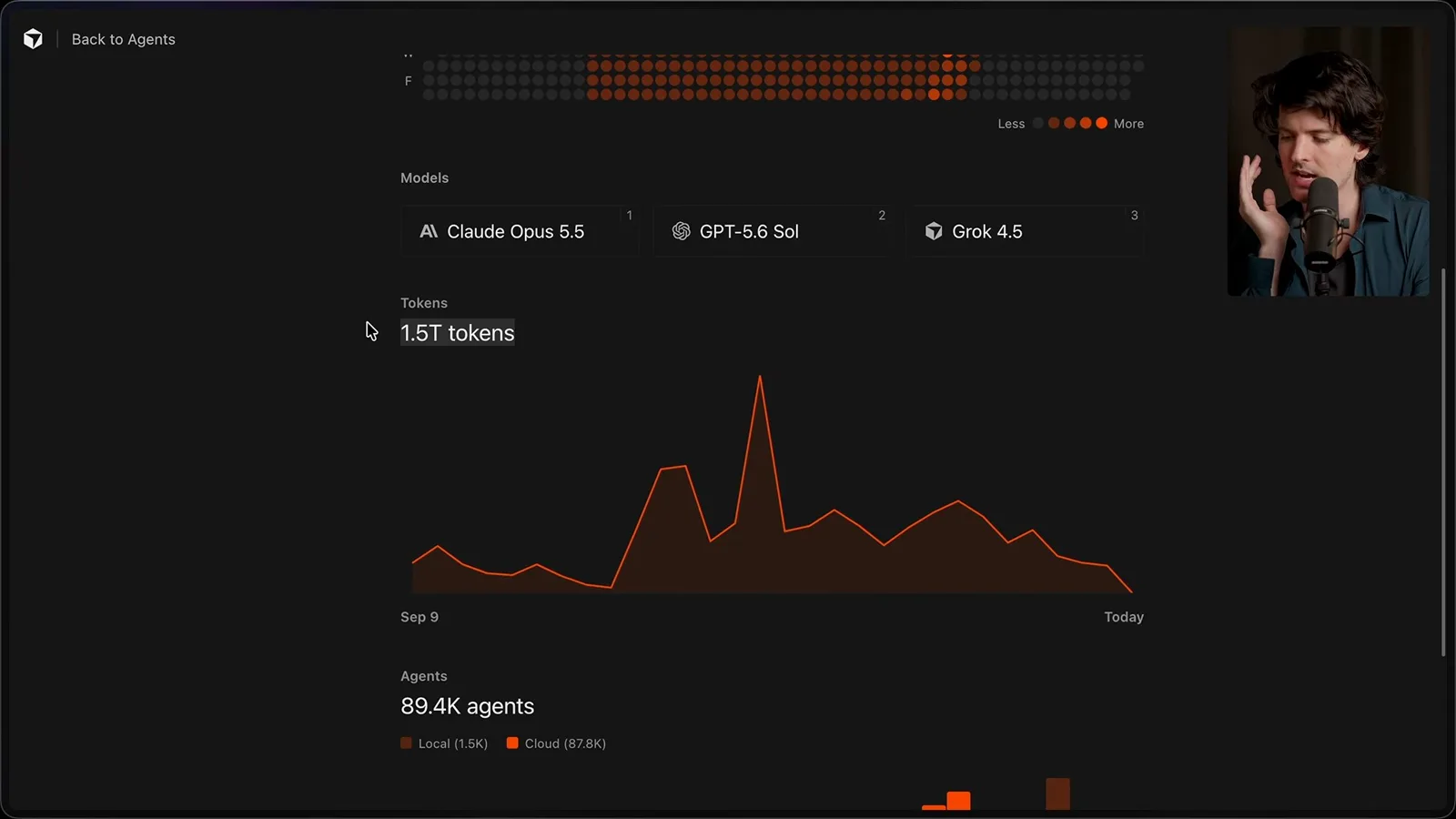Click the Models section heading

point(424,177)
